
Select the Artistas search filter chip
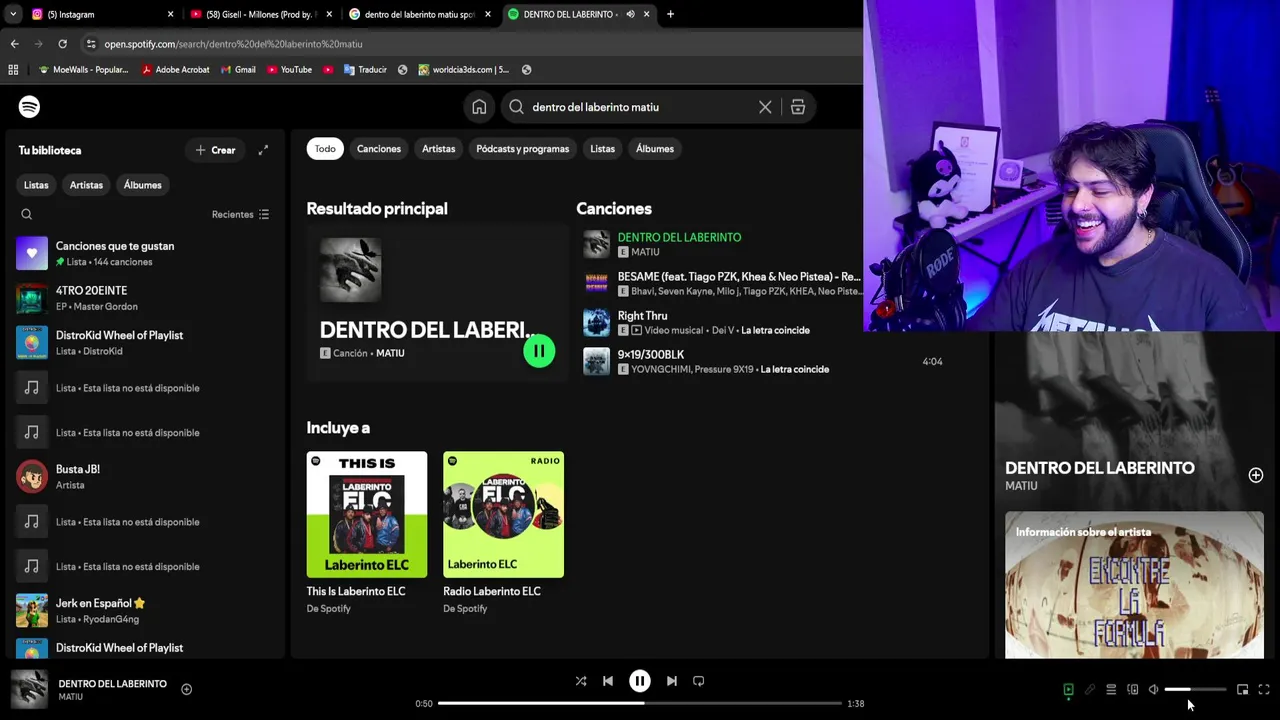tap(438, 149)
